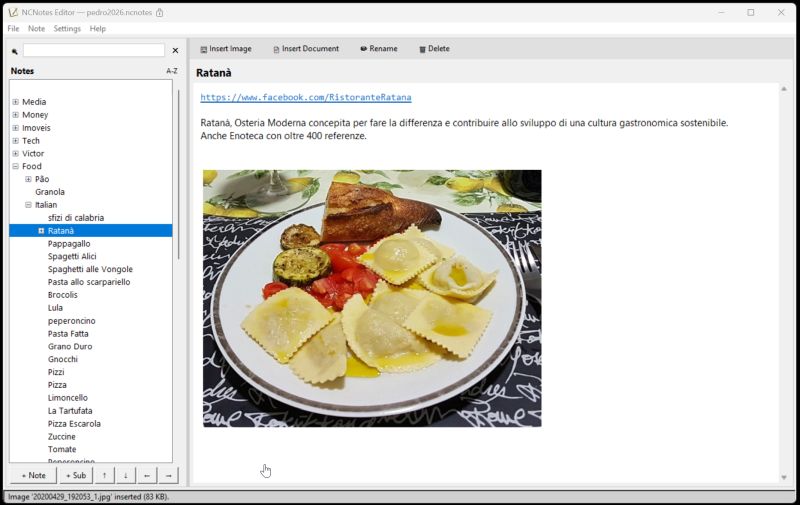Open the Spaghetti alle Vongole note
800x505 pixels.
[90, 269]
